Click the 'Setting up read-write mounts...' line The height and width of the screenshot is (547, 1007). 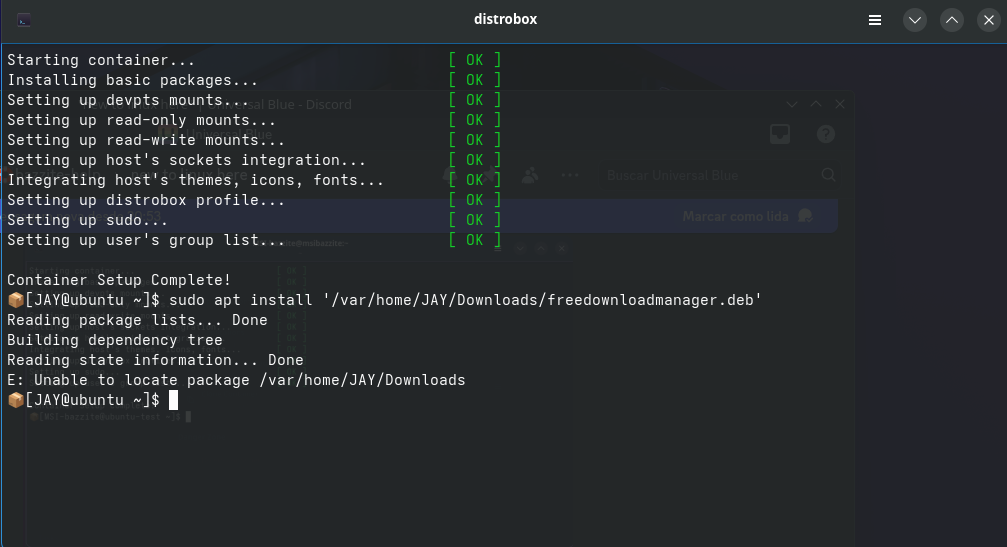[x=146, y=139]
